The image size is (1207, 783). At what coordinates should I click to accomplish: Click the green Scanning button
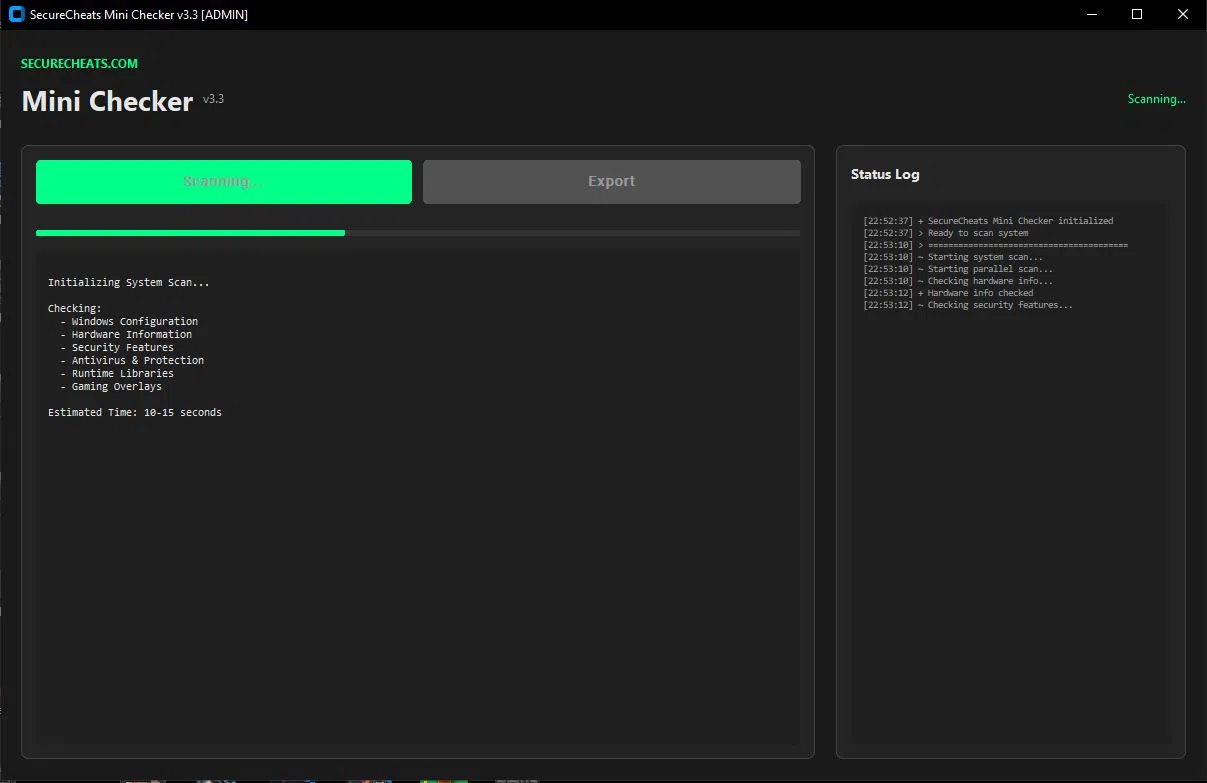click(223, 181)
